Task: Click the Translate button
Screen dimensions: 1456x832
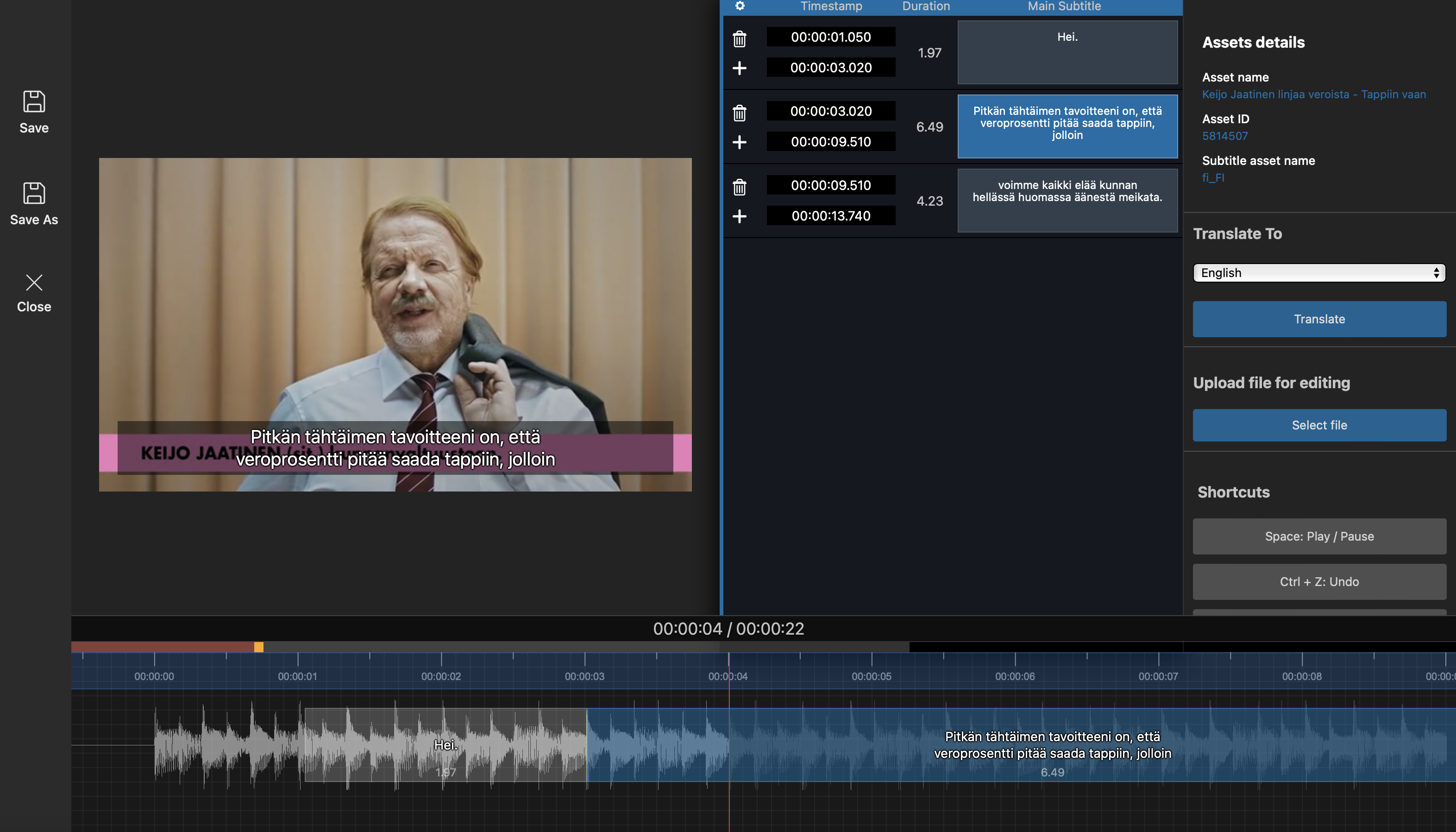Action: pyautogui.click(x=1319, y=320)
